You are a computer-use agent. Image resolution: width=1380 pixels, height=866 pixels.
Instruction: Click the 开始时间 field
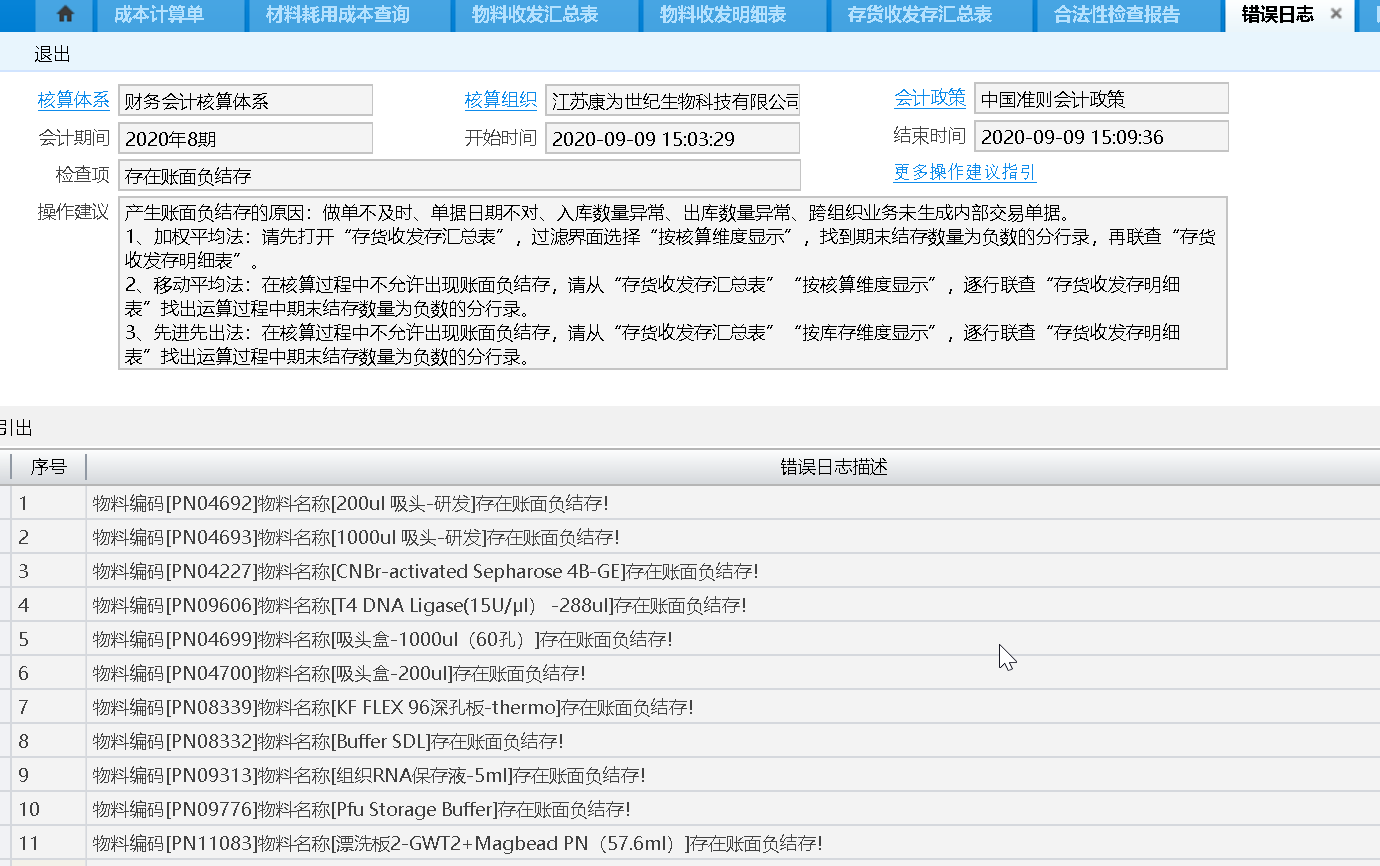tap(673, 138)
